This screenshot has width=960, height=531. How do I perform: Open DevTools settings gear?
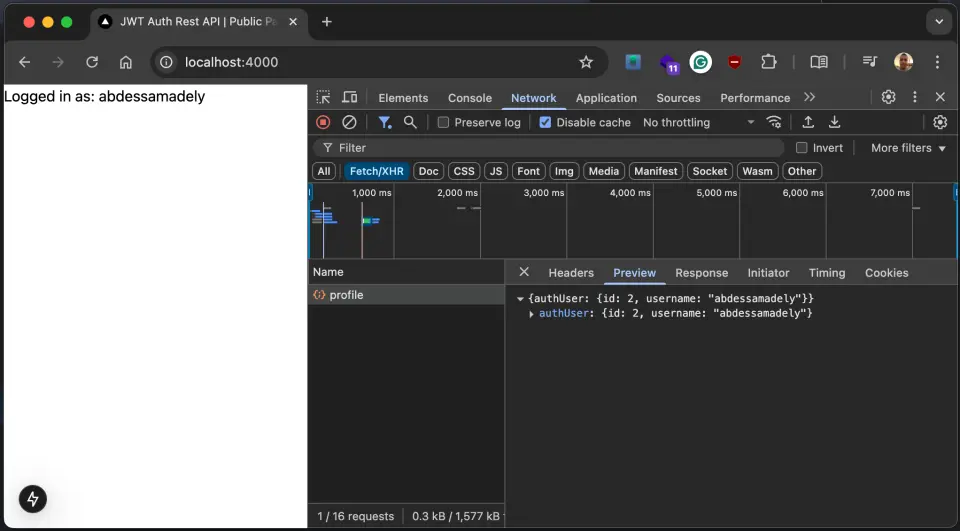[x=888, y=97]
